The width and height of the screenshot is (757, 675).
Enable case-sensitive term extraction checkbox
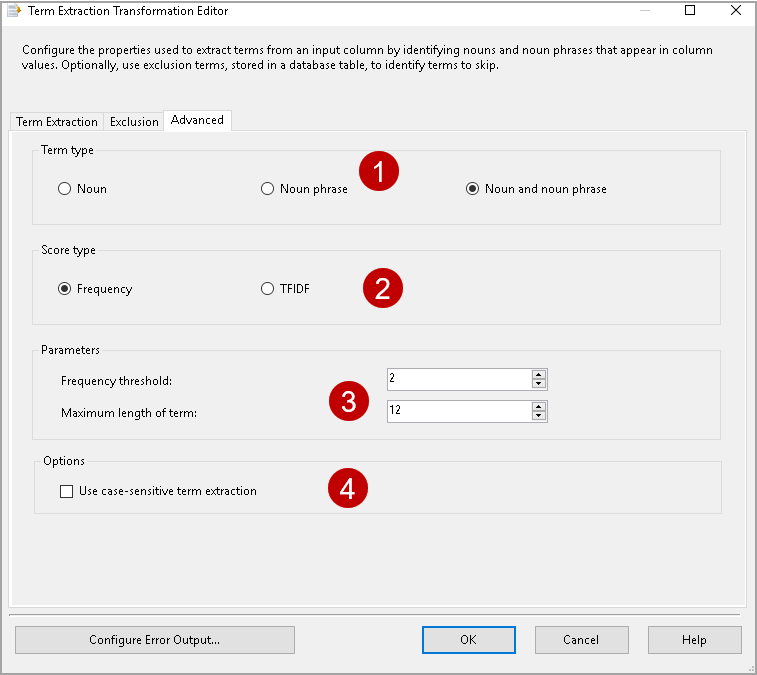(x=67, y=491)
